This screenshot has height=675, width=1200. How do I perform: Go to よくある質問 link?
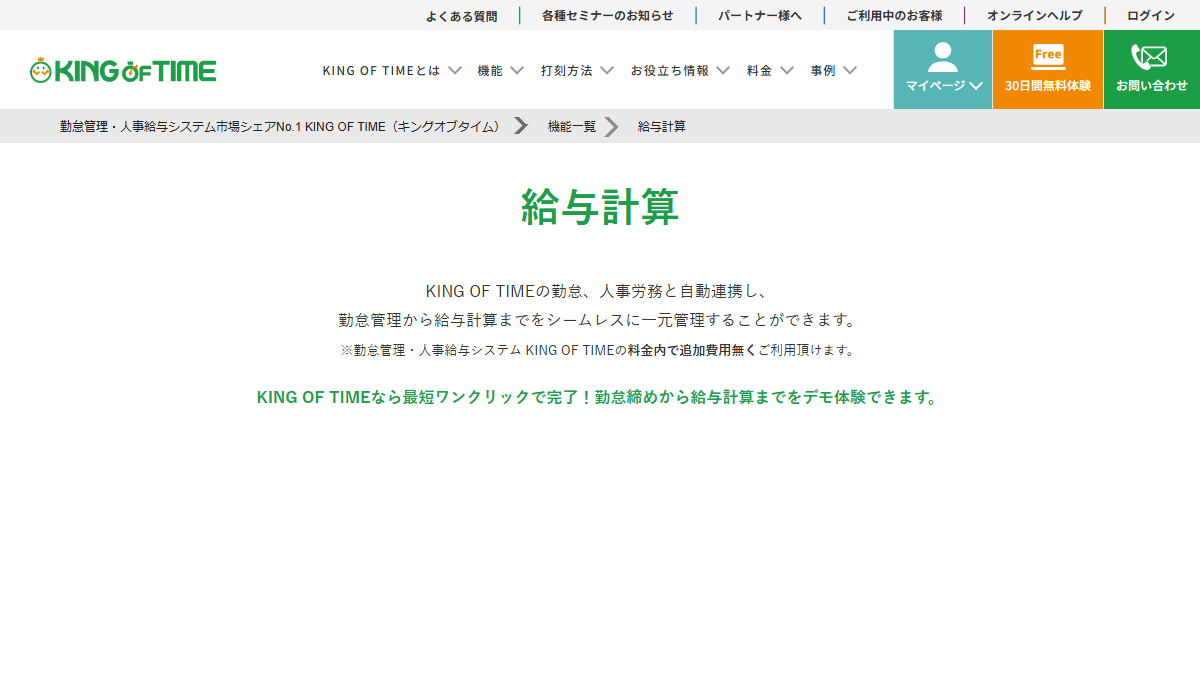pos(461,15)
